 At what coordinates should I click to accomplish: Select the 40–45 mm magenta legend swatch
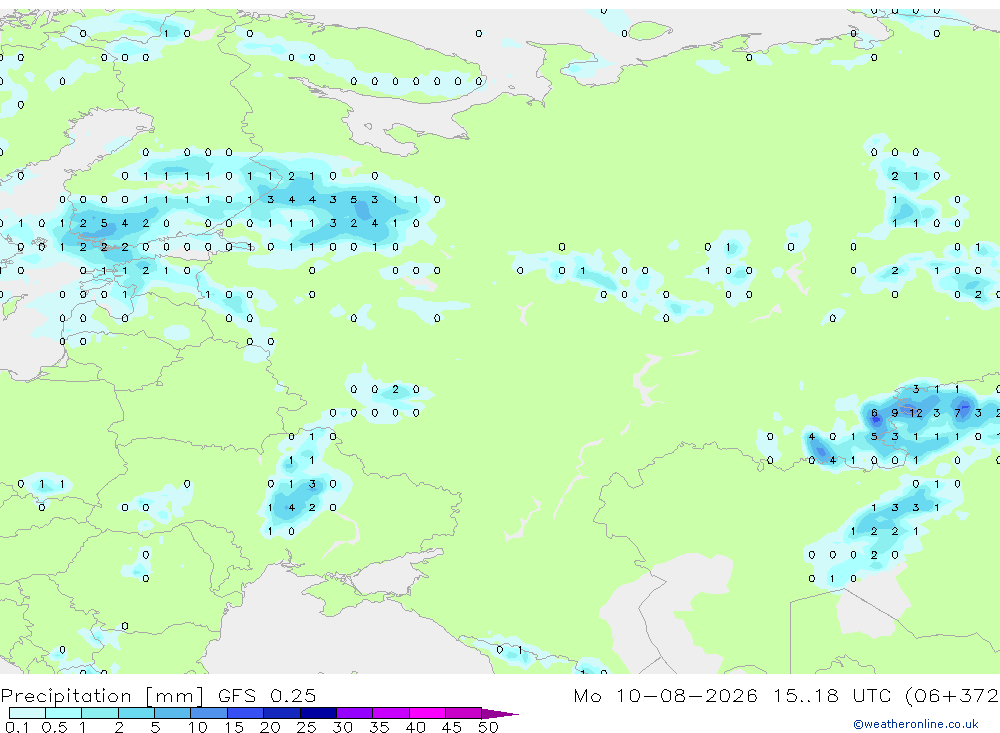click(427, 713)
